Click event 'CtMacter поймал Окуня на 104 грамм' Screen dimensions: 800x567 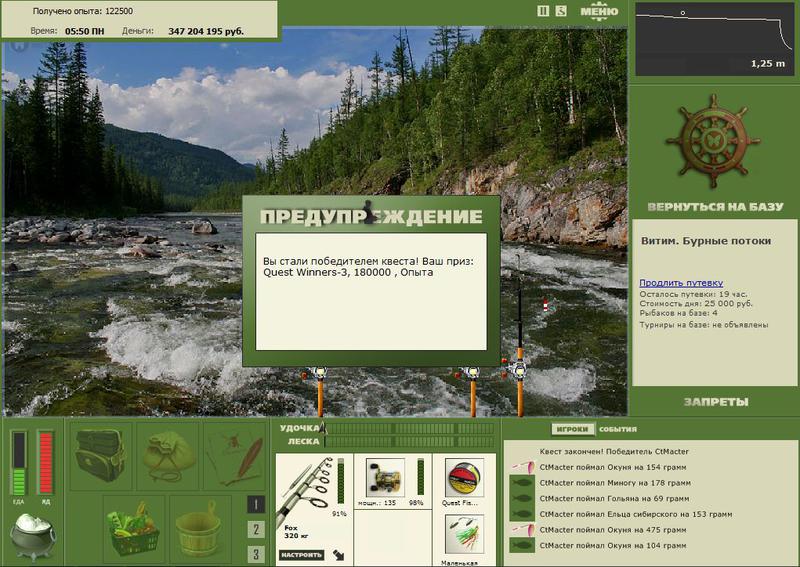coord(613,546)
